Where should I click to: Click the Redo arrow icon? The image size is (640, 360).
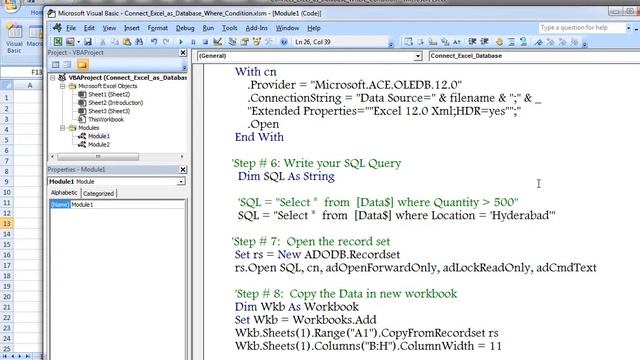click(166, 42)
